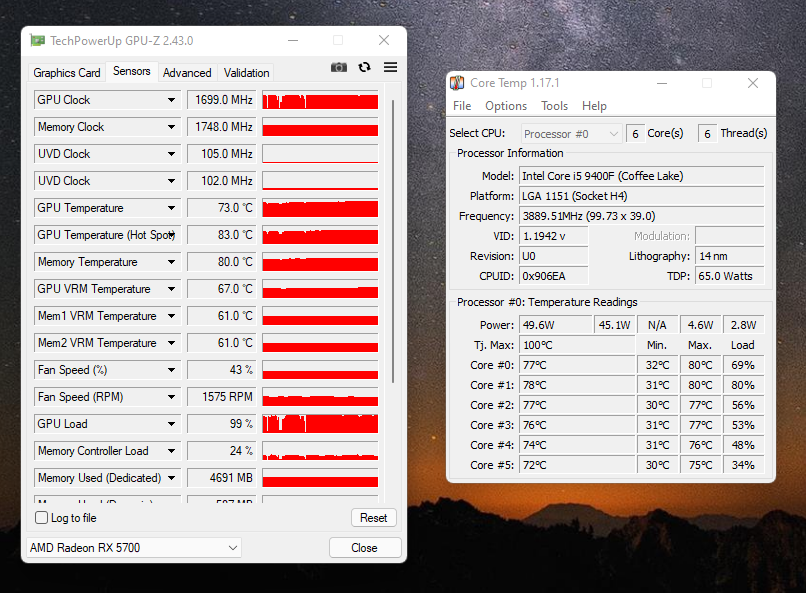The width and height of the screenshot is (806, 593).
Task: Open the Memory Controller Load dropdown
Action: click(x=171, y=451)
